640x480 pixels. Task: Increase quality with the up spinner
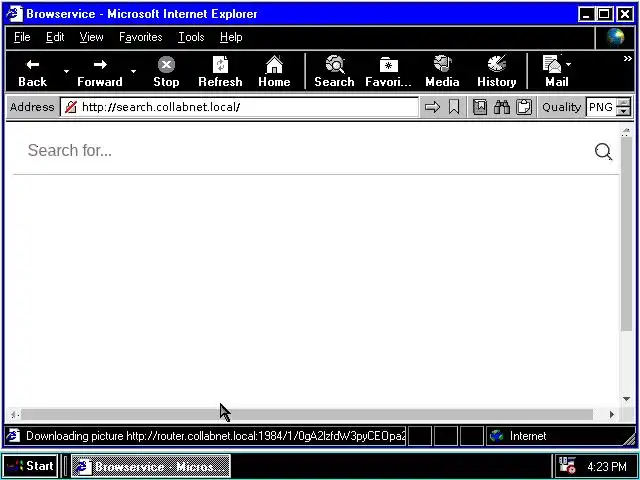click(623, 103)
